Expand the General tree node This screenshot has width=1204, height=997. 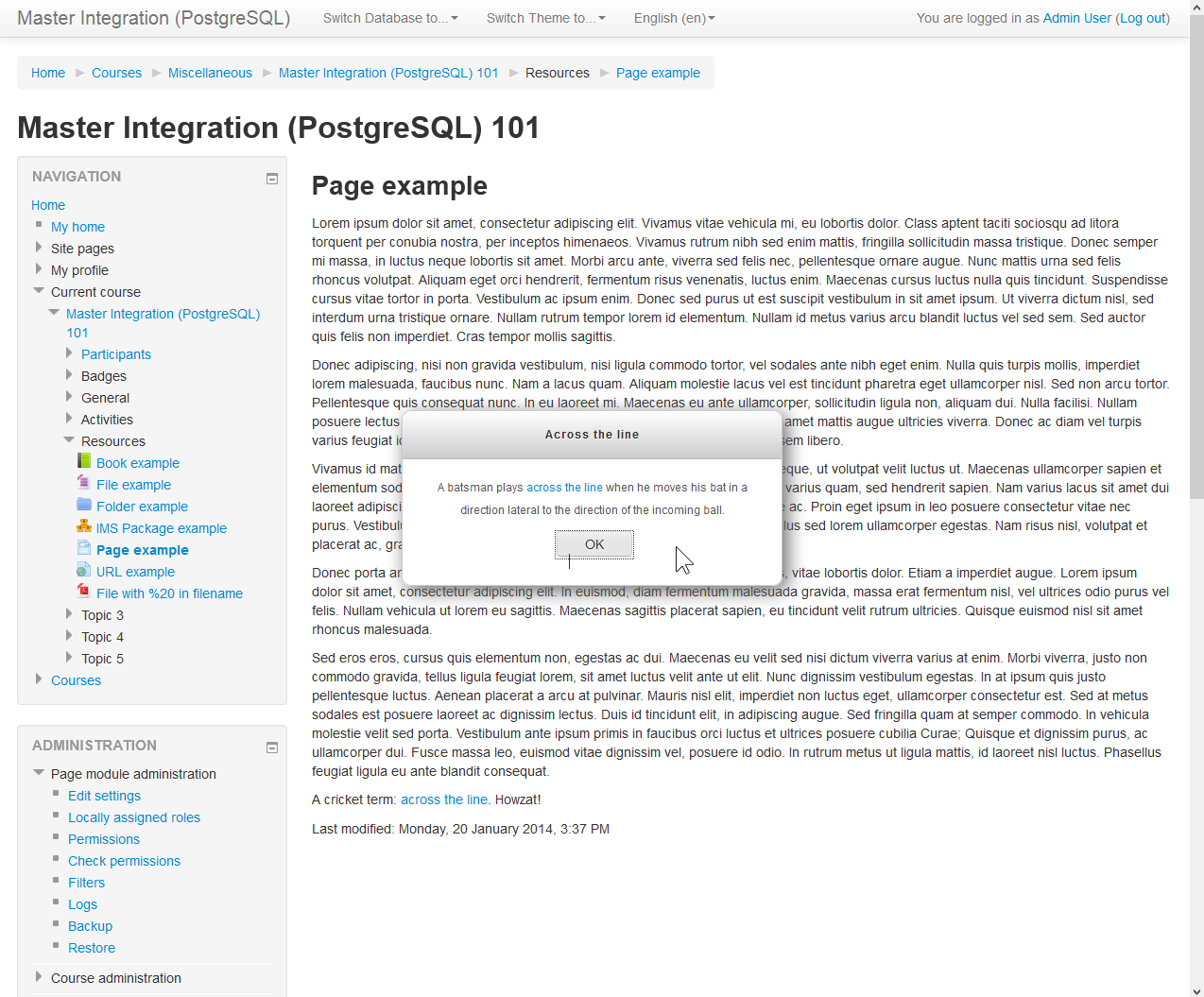[x=69, y=397]
